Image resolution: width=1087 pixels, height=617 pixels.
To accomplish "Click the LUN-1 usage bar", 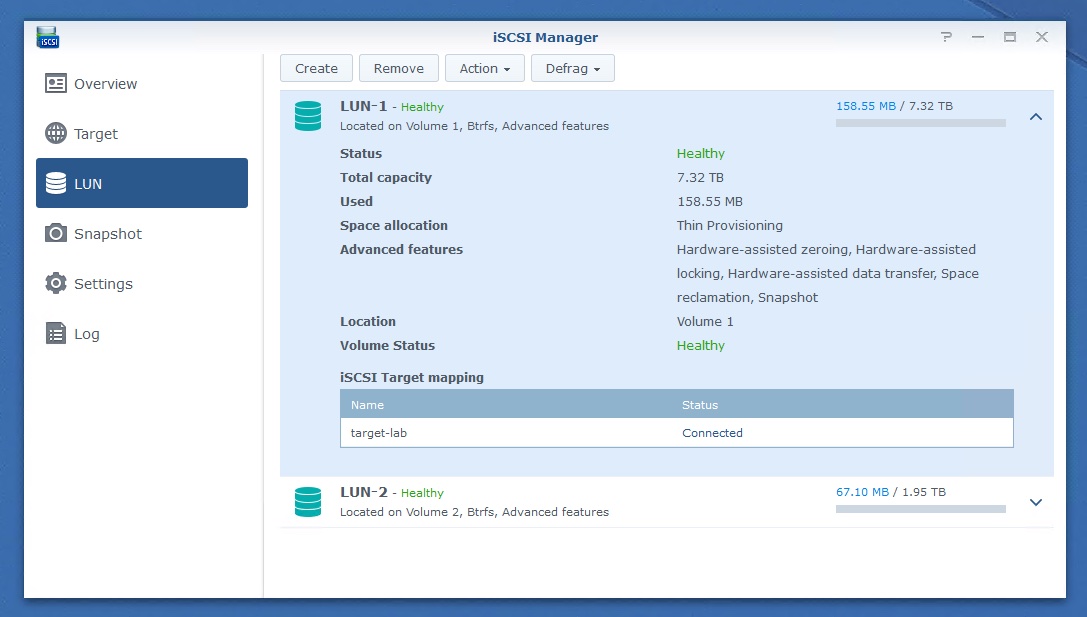I will 920,123.
